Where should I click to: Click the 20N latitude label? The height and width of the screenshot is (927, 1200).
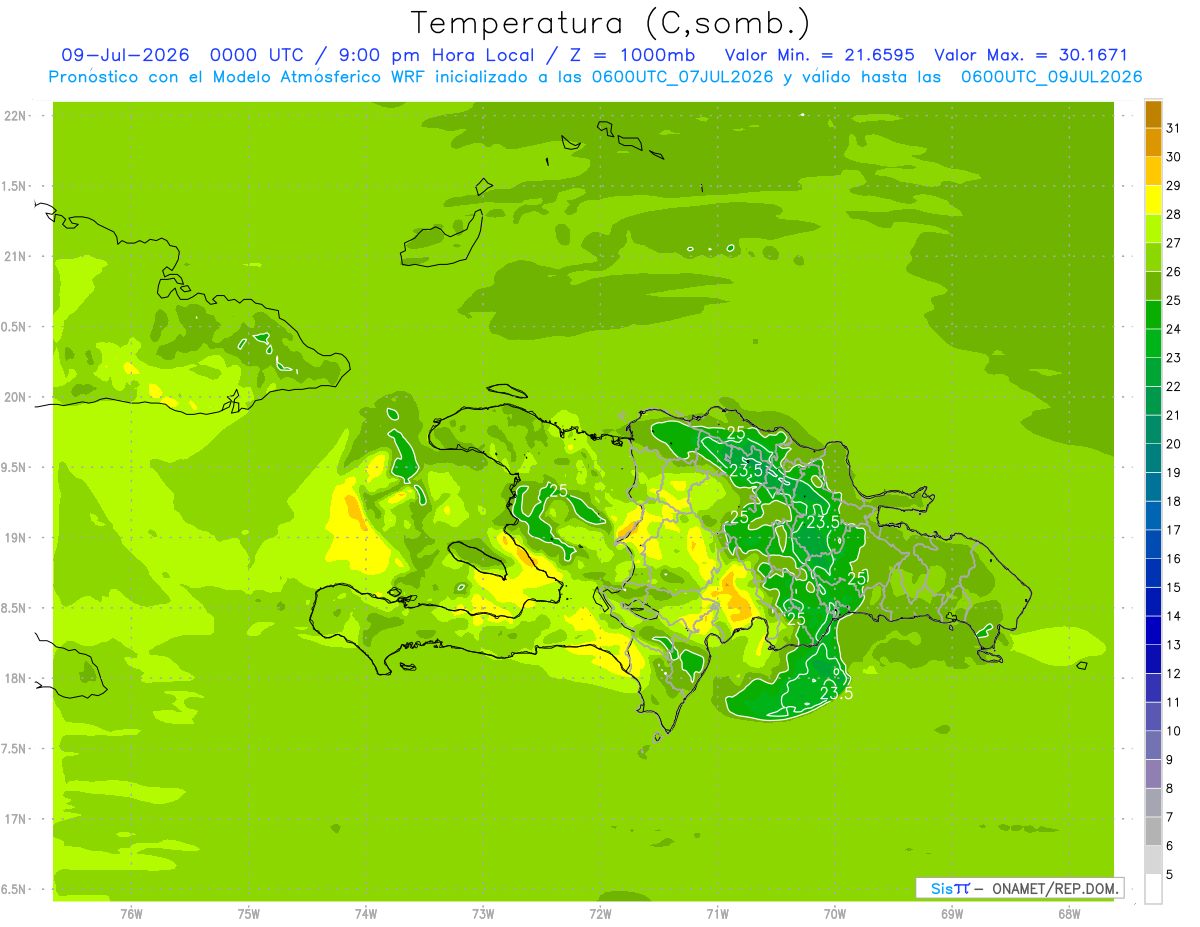pos(16,397)
